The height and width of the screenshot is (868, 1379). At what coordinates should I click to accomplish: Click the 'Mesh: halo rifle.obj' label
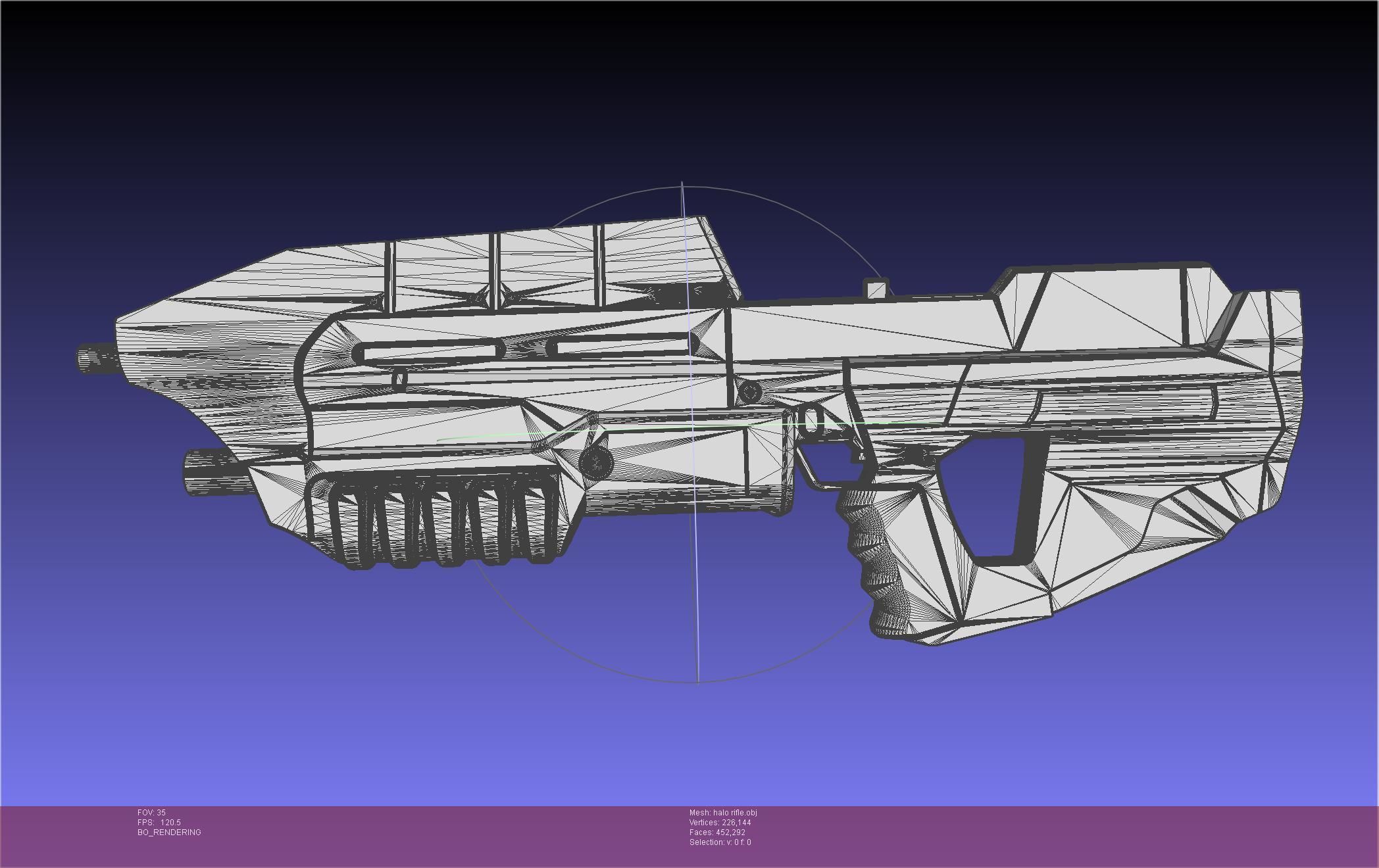[x=723, y=813]
